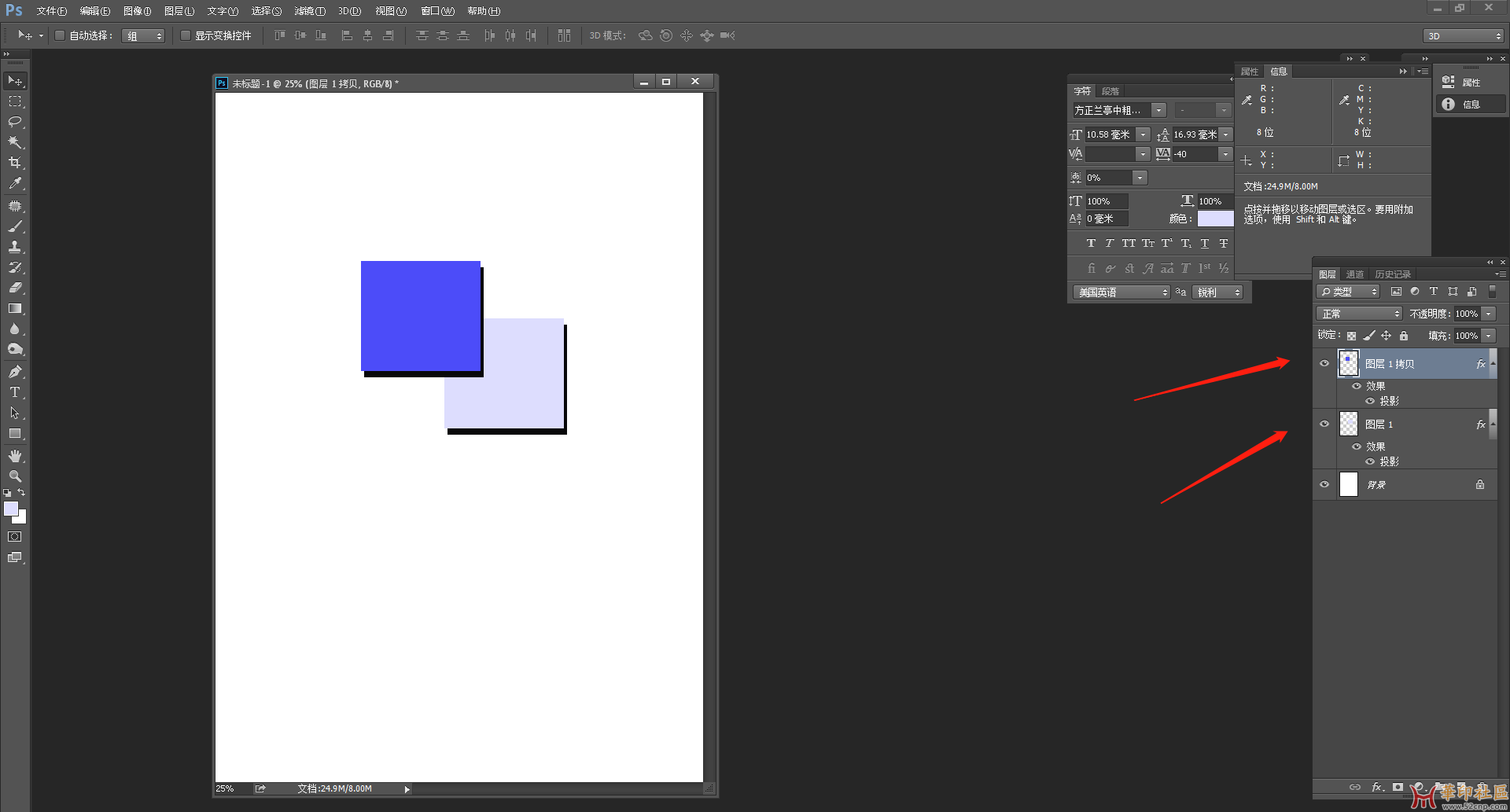Select the Eyedropper tool in toolbox
Image resolution: width=1510 pixels, height=812 pixels.
click(15, 183)
